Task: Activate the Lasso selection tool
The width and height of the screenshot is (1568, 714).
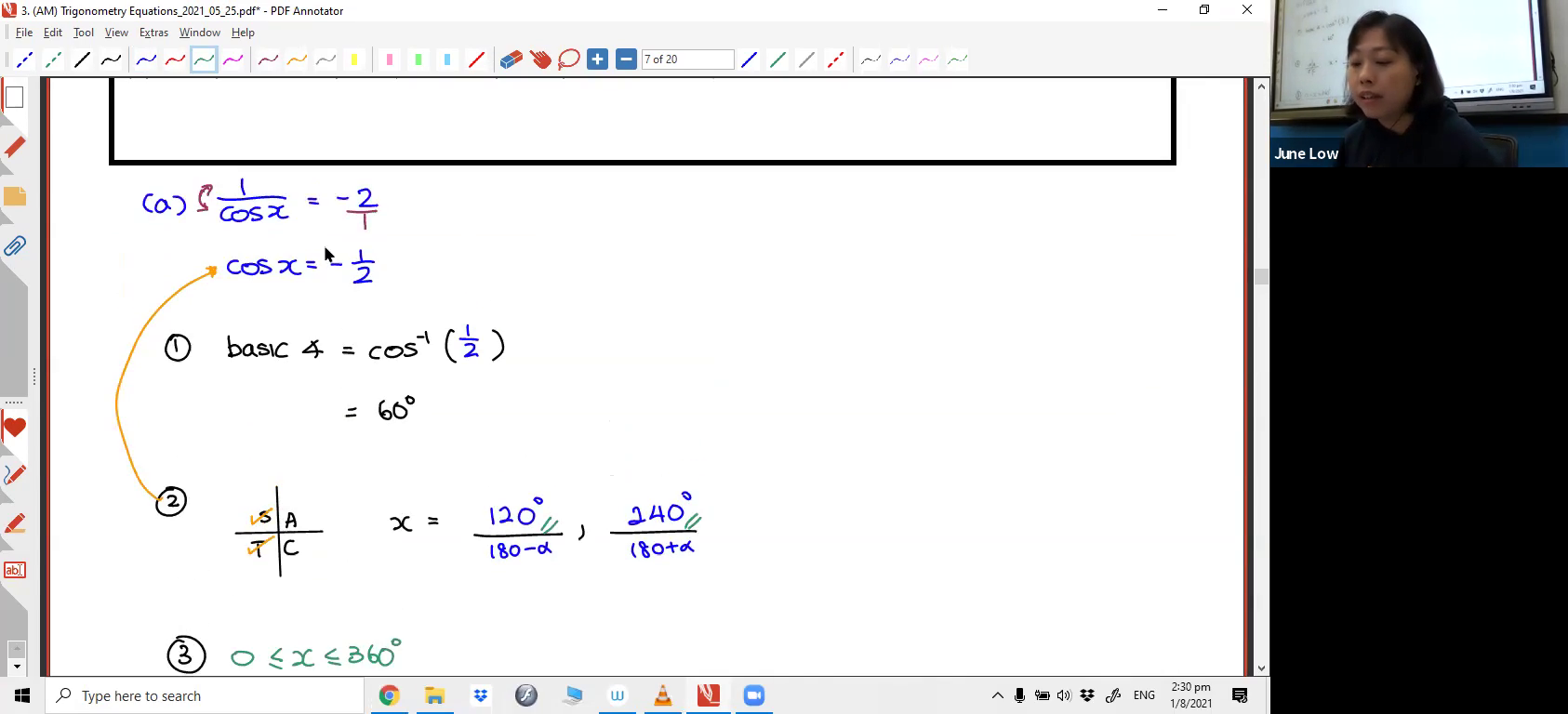Action: (569, 59)
